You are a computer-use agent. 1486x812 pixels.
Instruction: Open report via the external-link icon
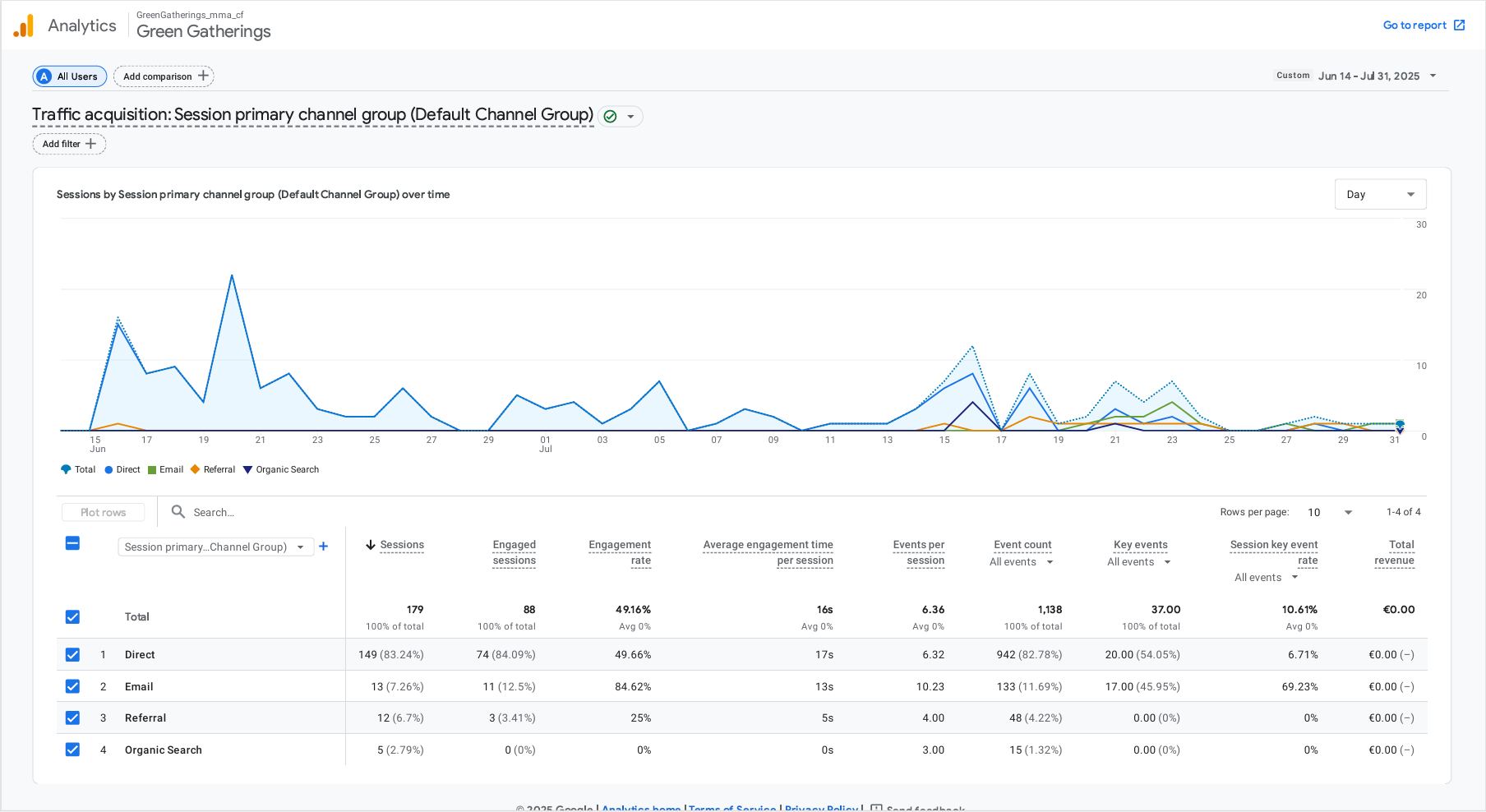coord(1459,25)
